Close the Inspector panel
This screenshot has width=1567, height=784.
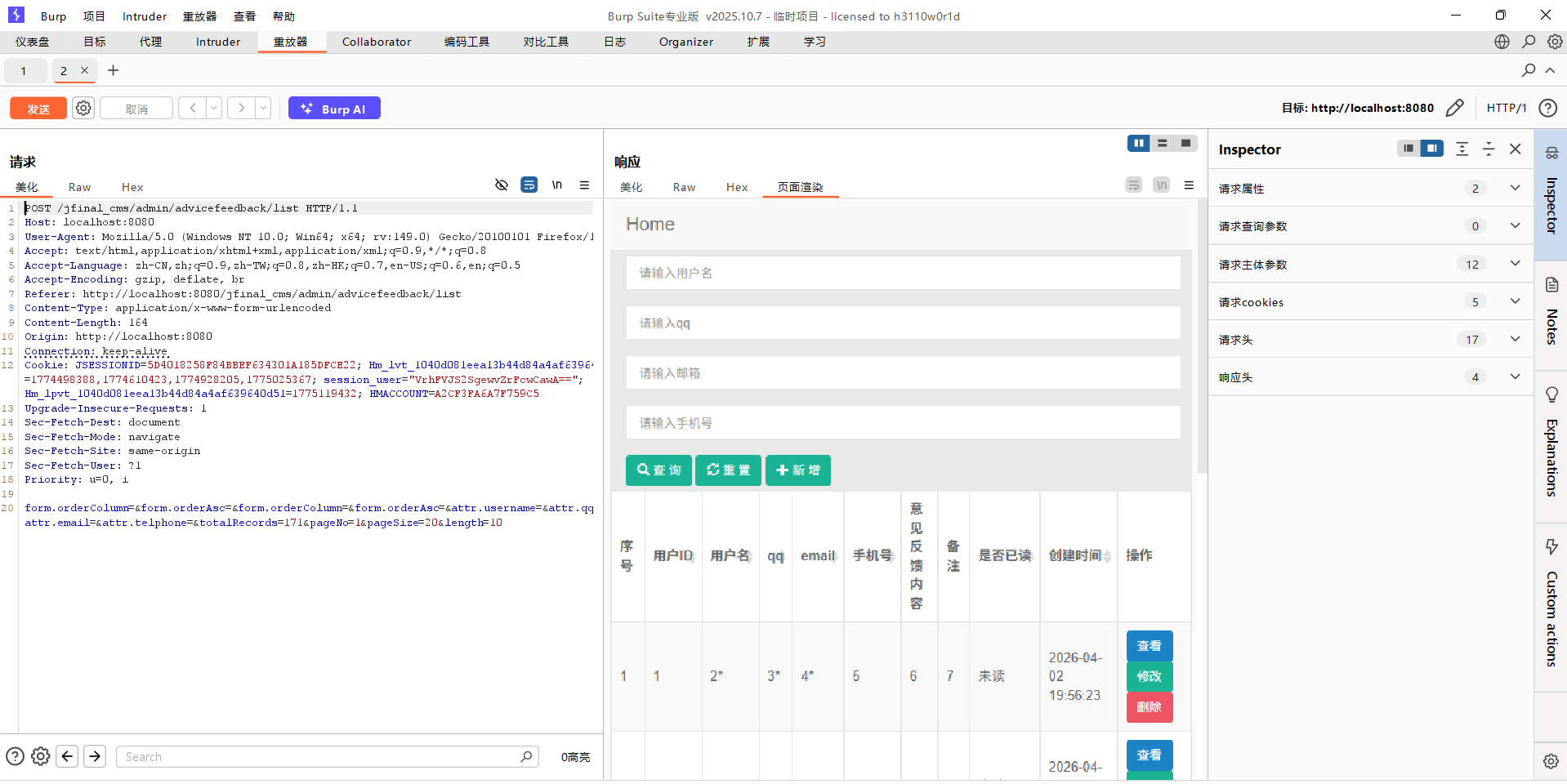point(1516,149)
